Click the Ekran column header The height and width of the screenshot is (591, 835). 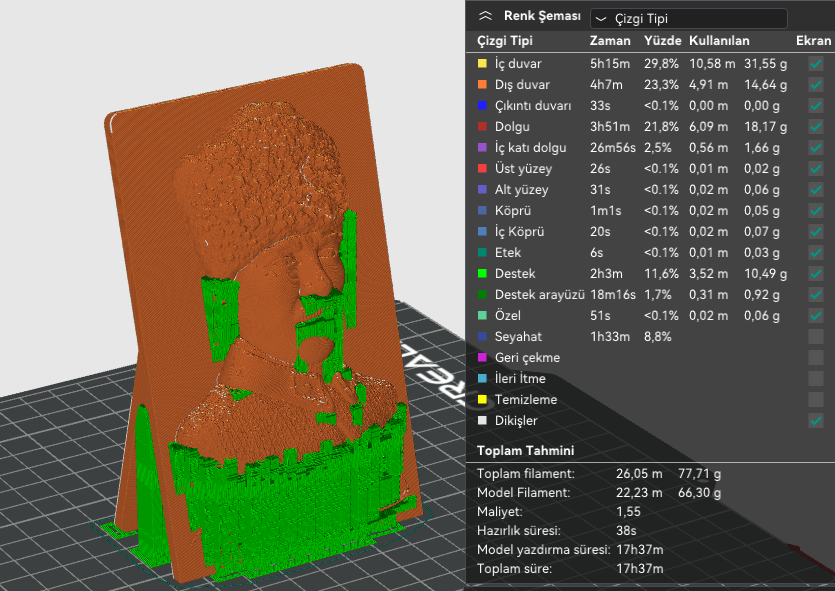(813, 41)
